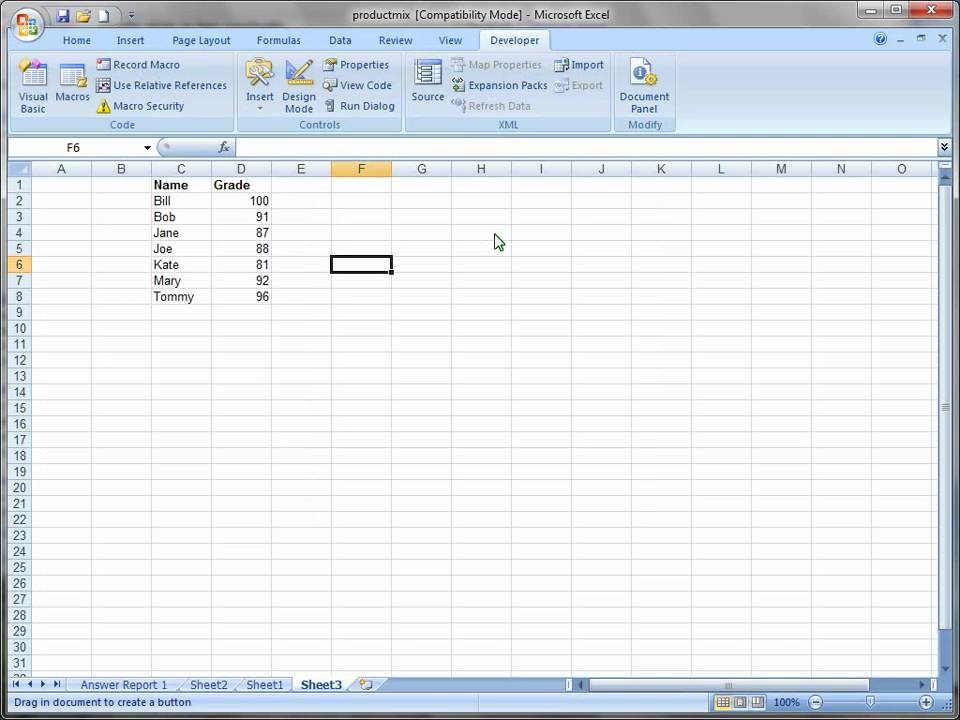
Task: Click the Office button
Action: (x=27, y=24)
